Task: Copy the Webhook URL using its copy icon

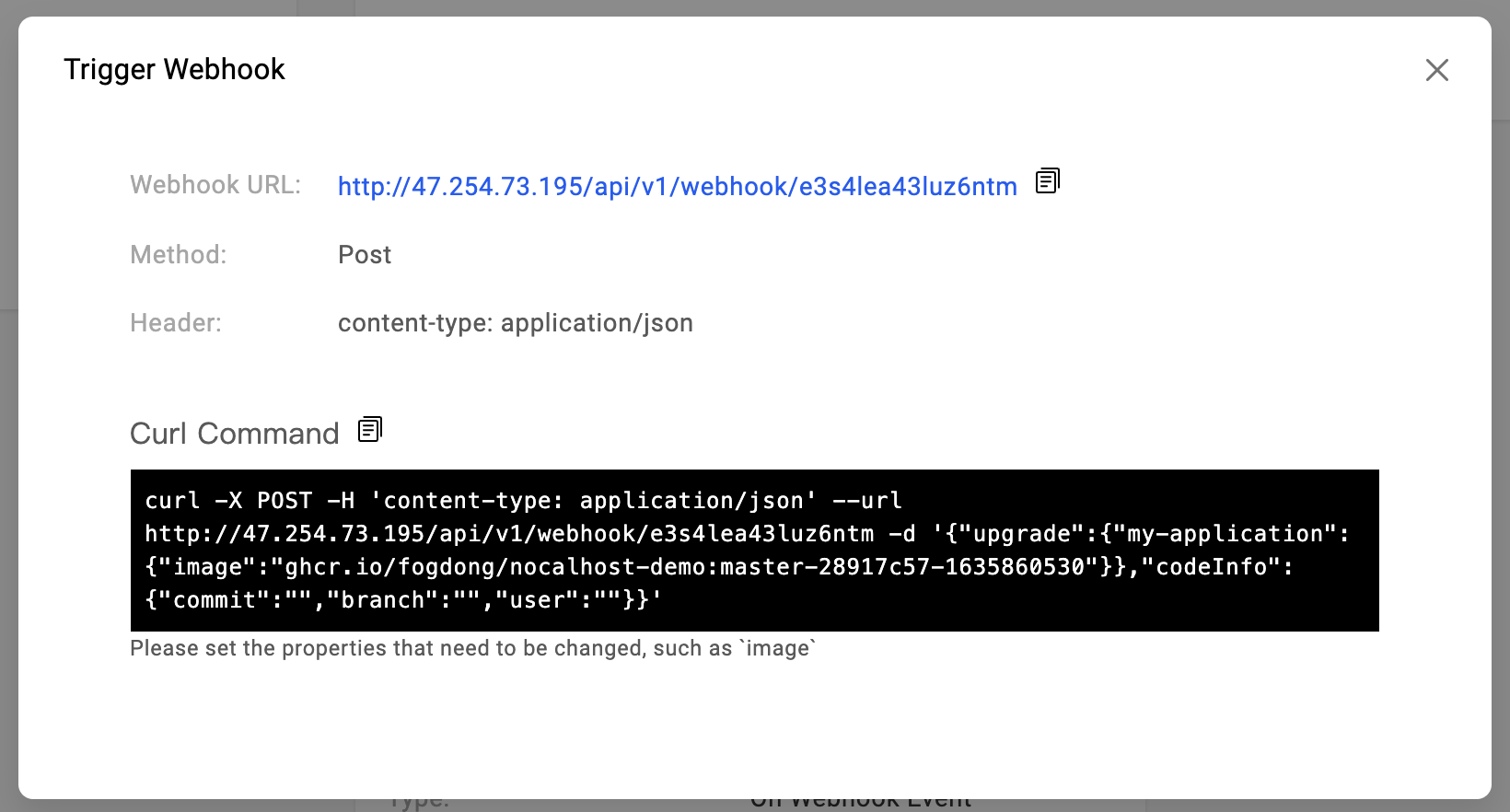Action: click(x=1047, y=181)
